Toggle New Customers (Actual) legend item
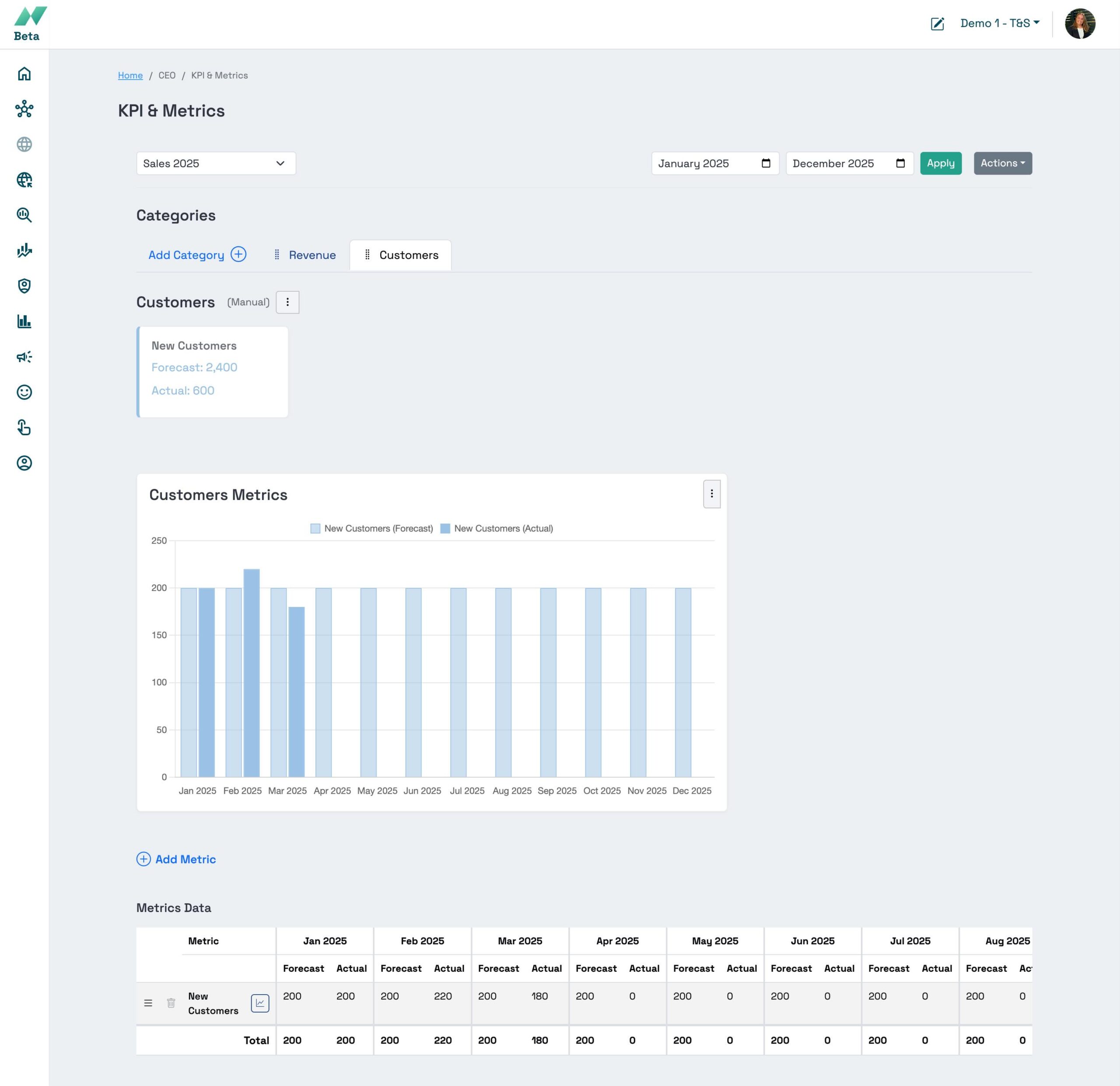This screenshot has height=1086, width=1120. click(x=497, y=528)
